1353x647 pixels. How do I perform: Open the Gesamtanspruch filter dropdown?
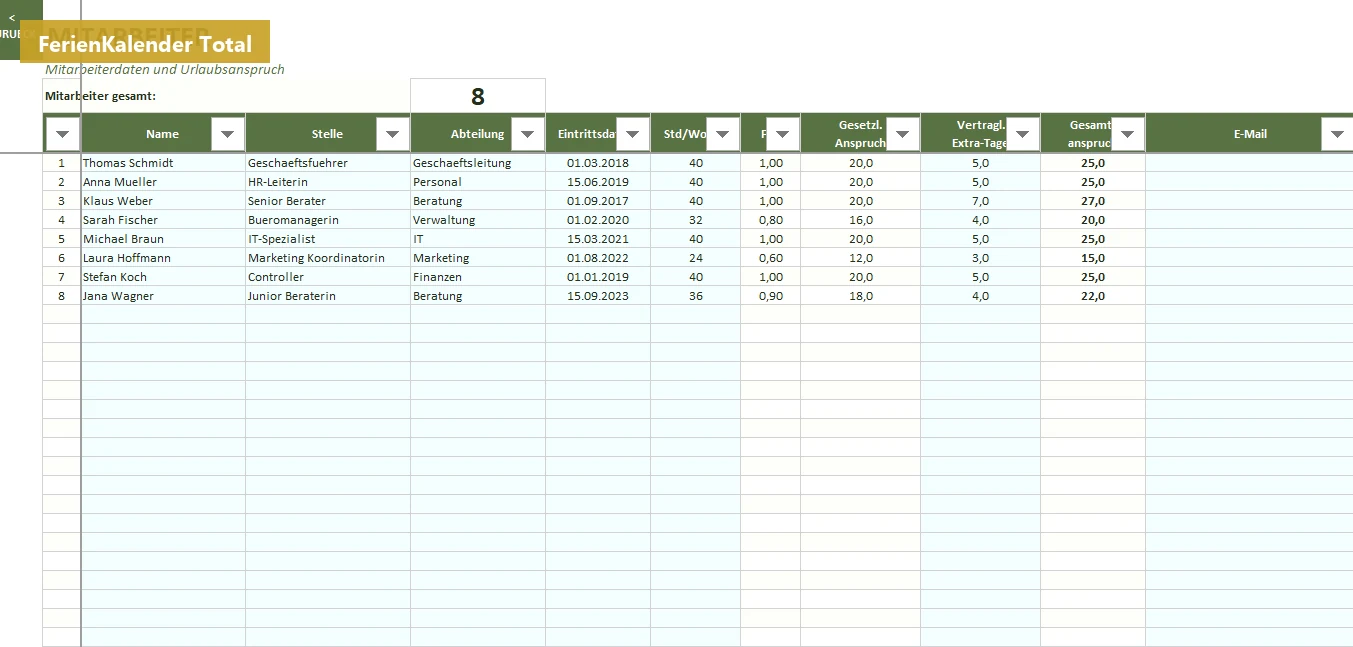point(1127,134)
